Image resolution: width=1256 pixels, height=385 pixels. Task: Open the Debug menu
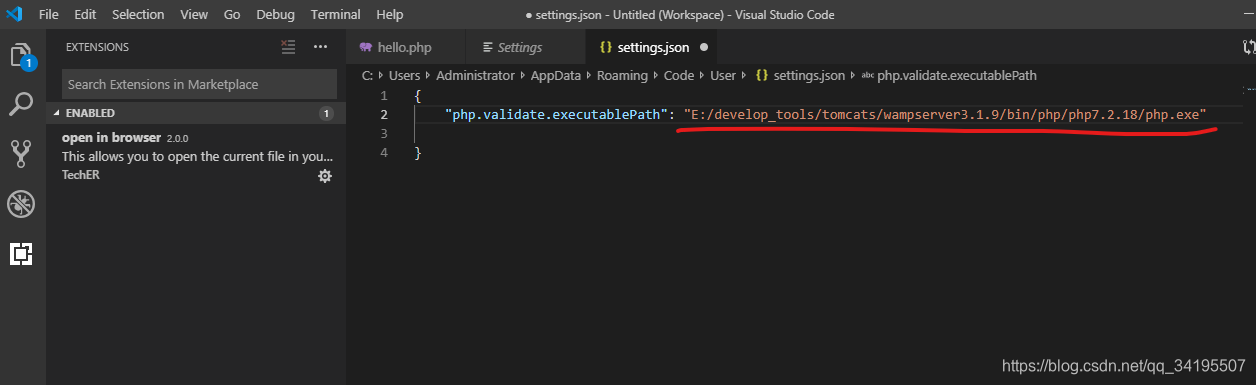click(276, 15)
